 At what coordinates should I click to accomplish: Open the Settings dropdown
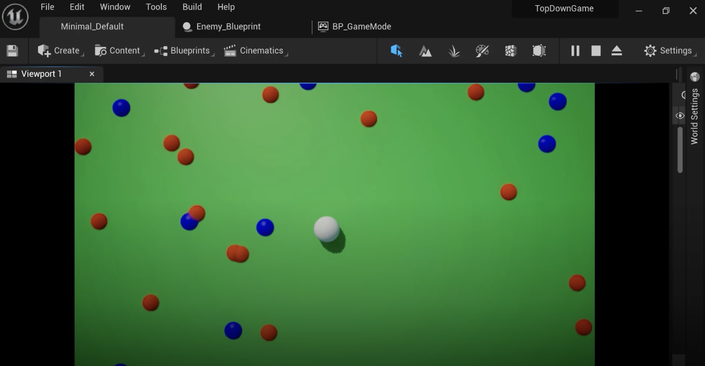click(x=669, y=51)
